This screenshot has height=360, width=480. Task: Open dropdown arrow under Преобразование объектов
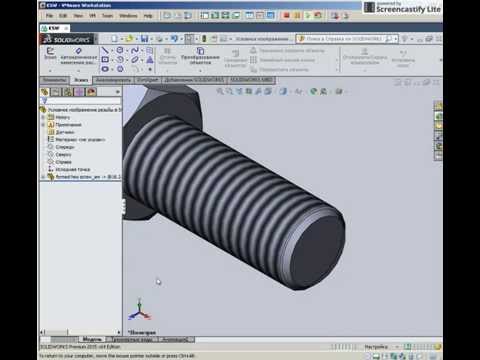[200, 71]
